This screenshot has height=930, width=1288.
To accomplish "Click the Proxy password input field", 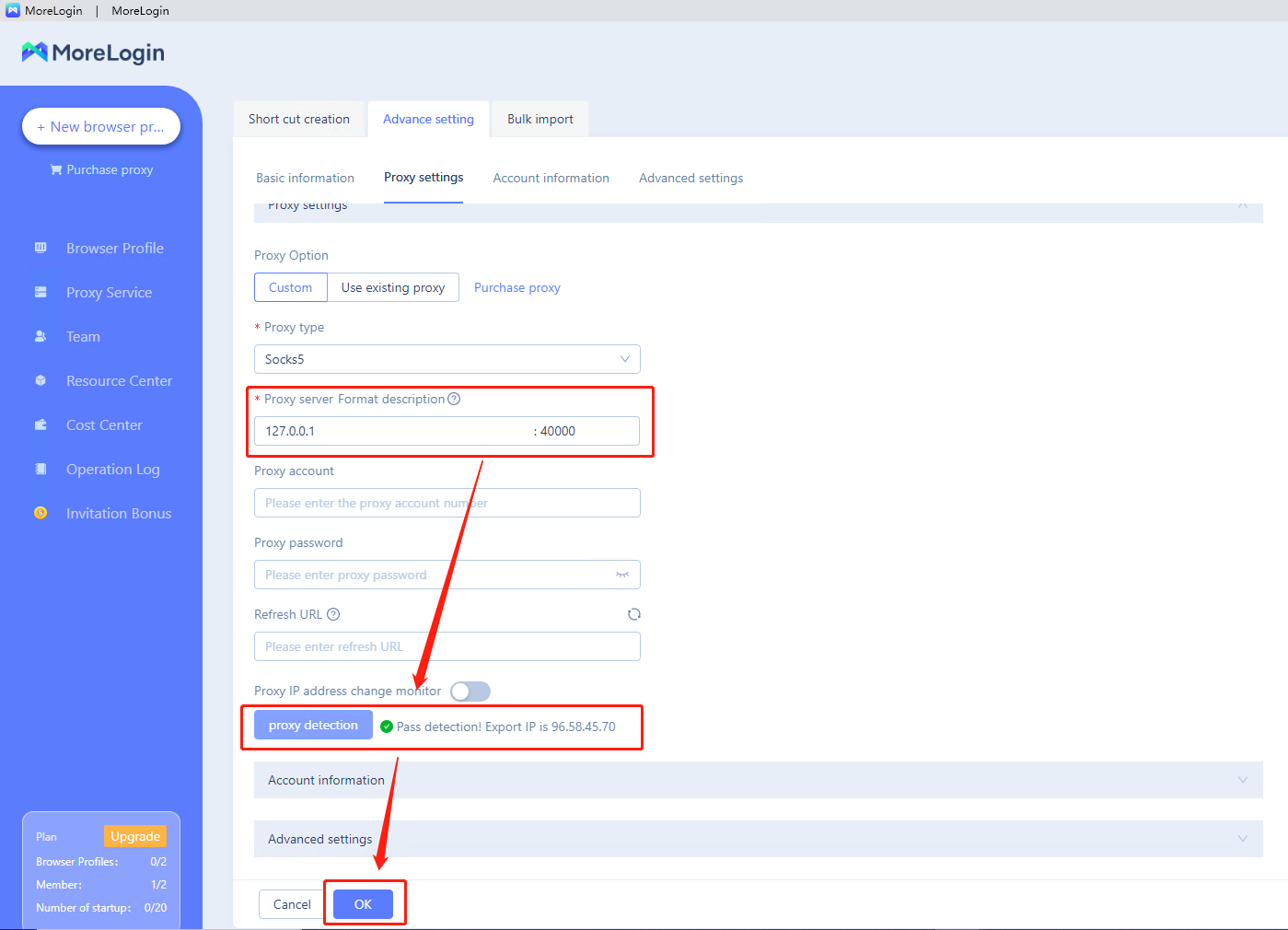I will coord(447,575).
